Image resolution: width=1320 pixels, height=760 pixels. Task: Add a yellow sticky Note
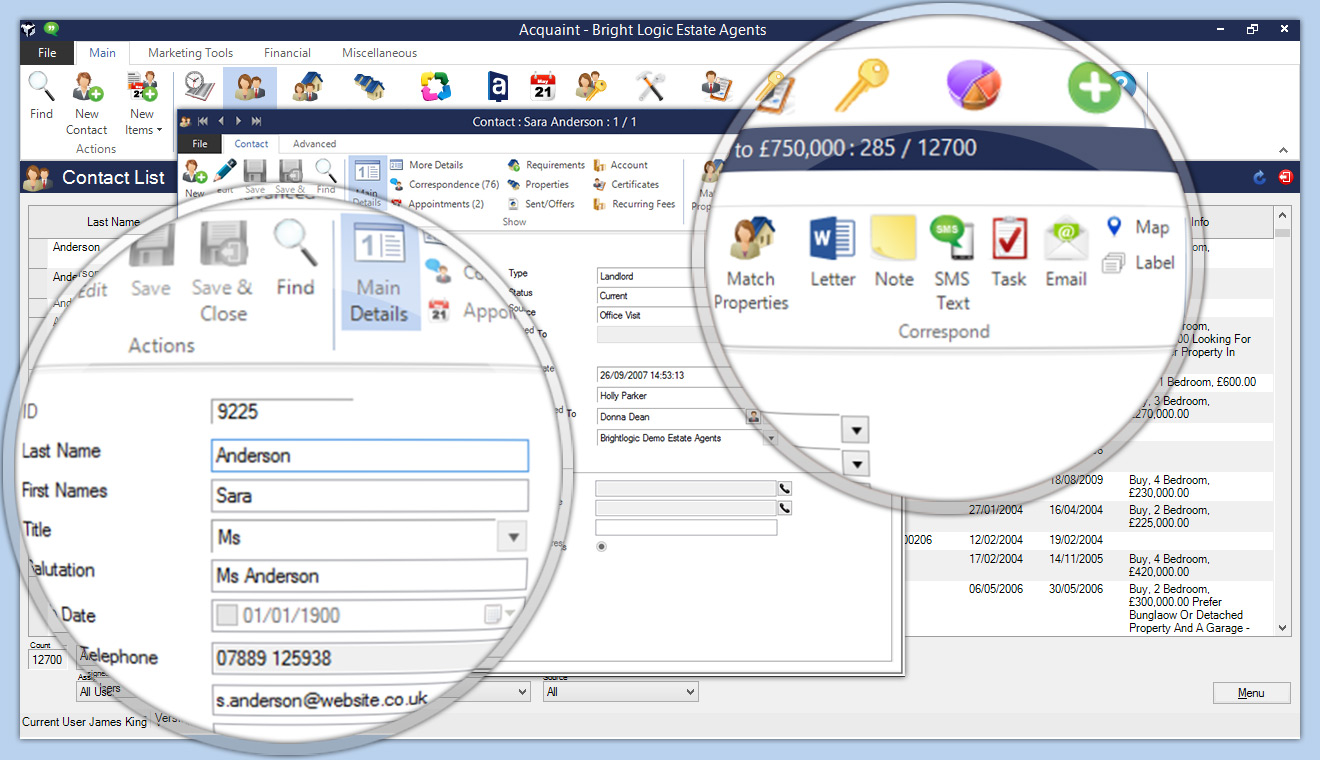pyautogui.click(x=894, y=253)
